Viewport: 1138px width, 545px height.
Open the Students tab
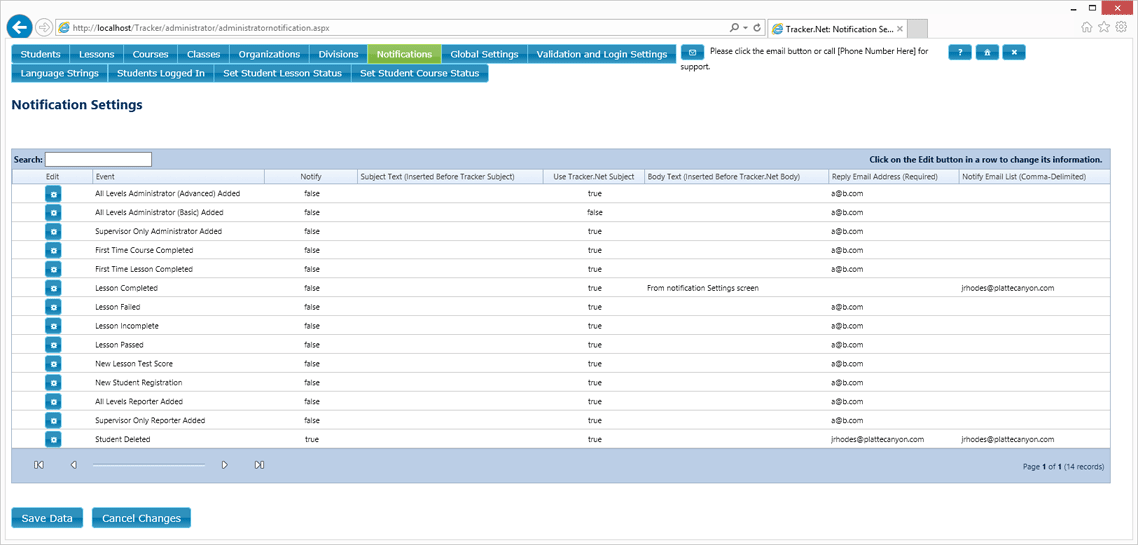(x=41, y=54)
